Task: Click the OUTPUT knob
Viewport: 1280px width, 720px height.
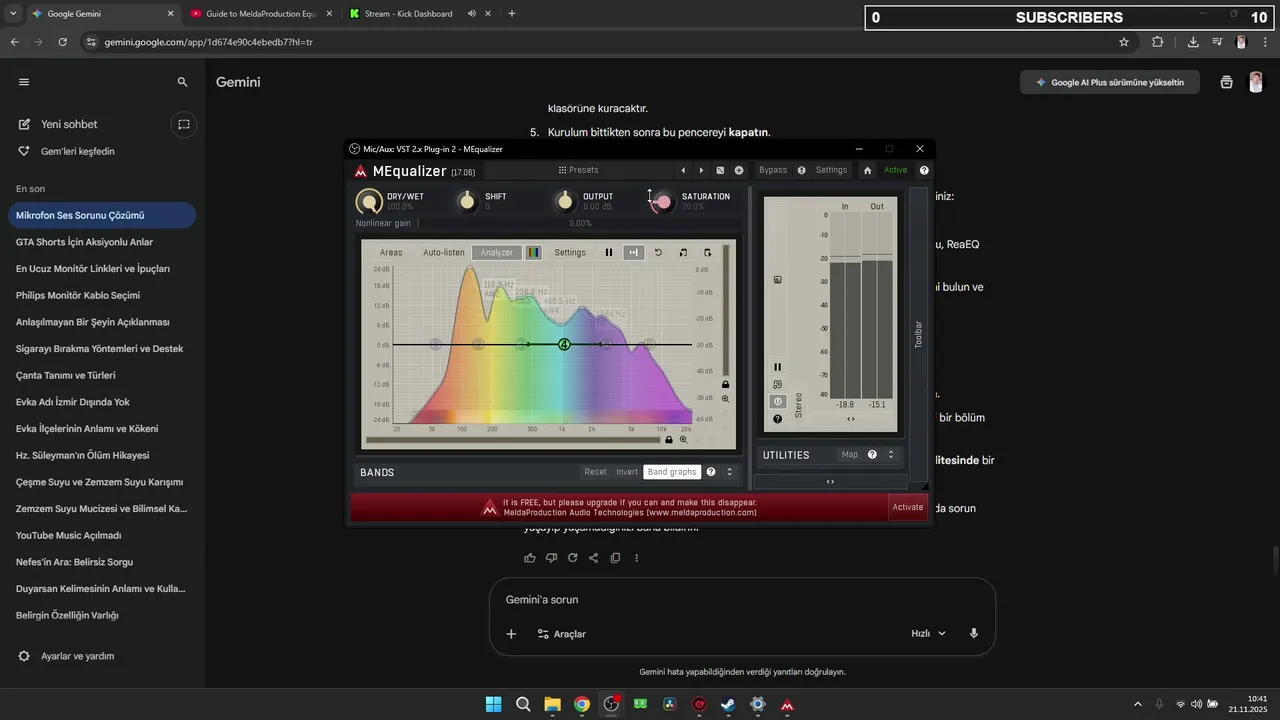Action: point(565,202)
